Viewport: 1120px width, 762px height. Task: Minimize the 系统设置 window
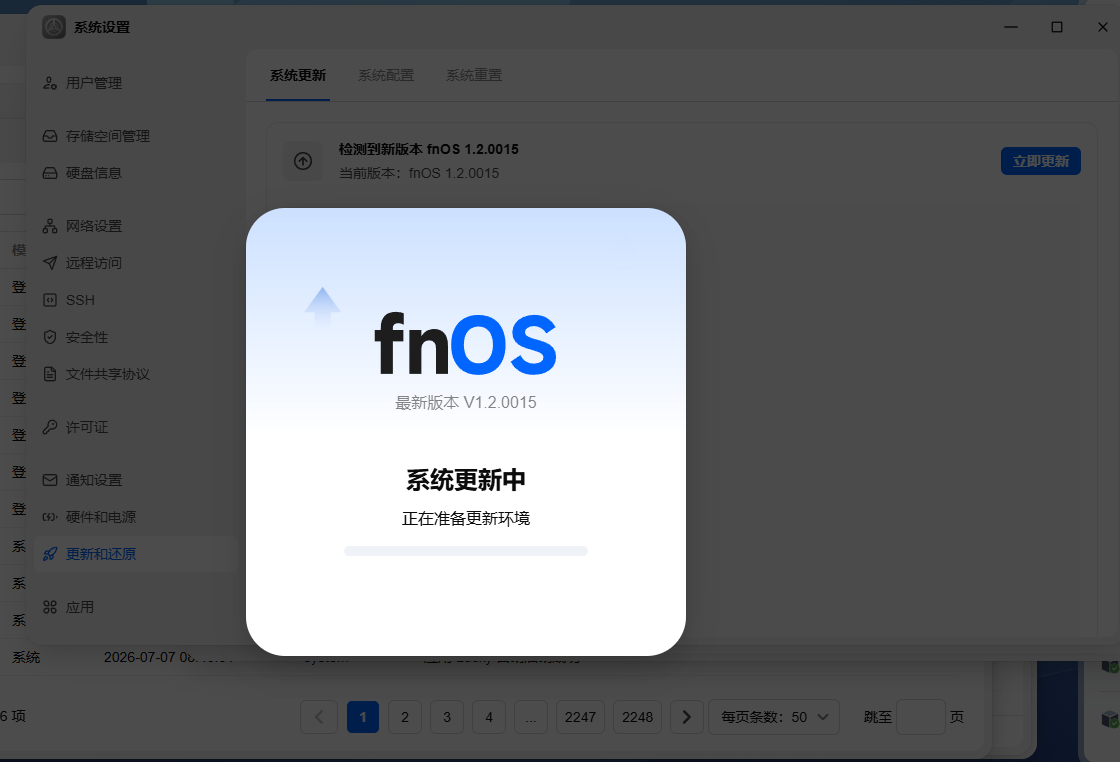[x=1011, y=27]
